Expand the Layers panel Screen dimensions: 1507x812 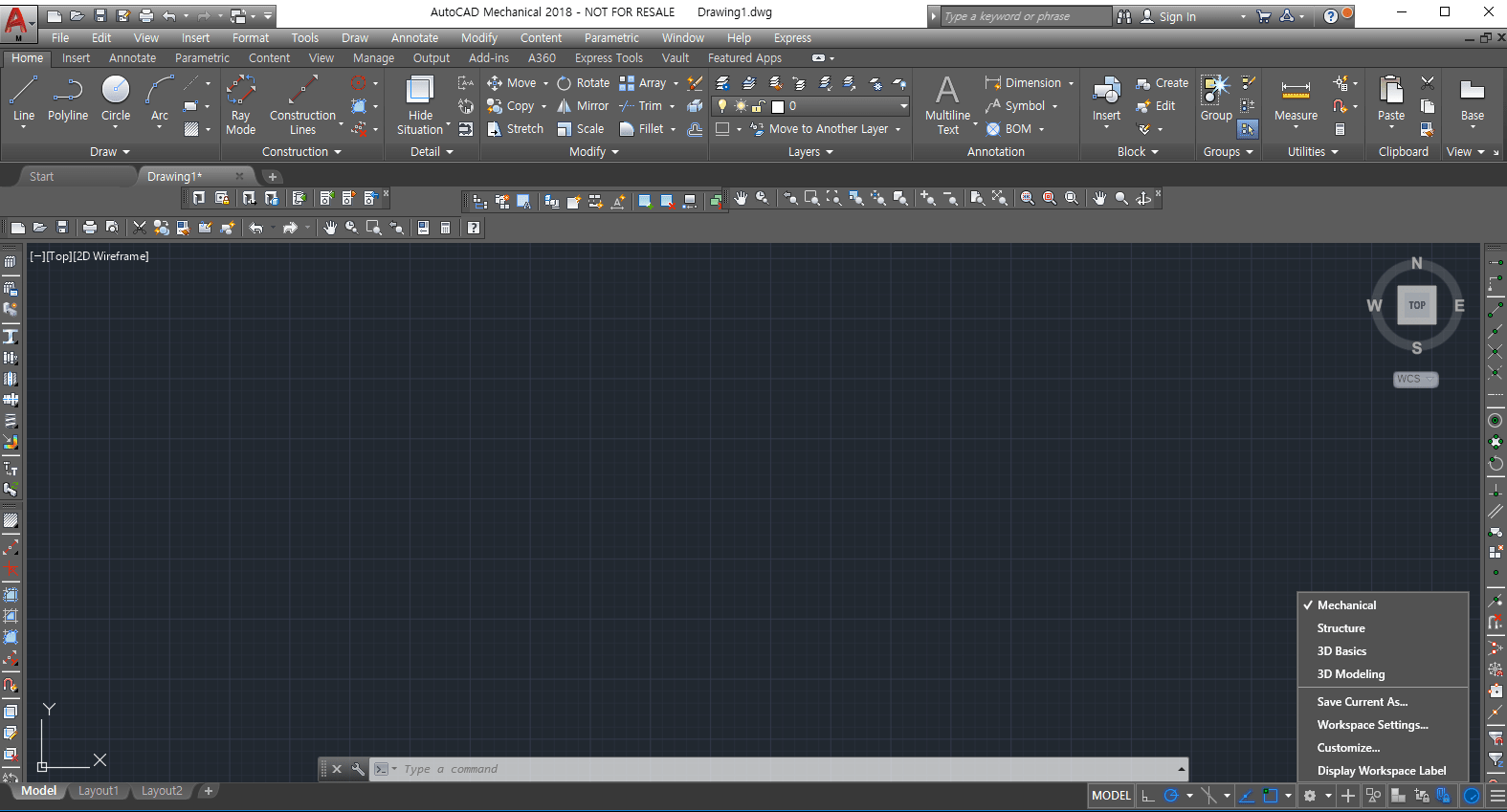click(810, 152)
